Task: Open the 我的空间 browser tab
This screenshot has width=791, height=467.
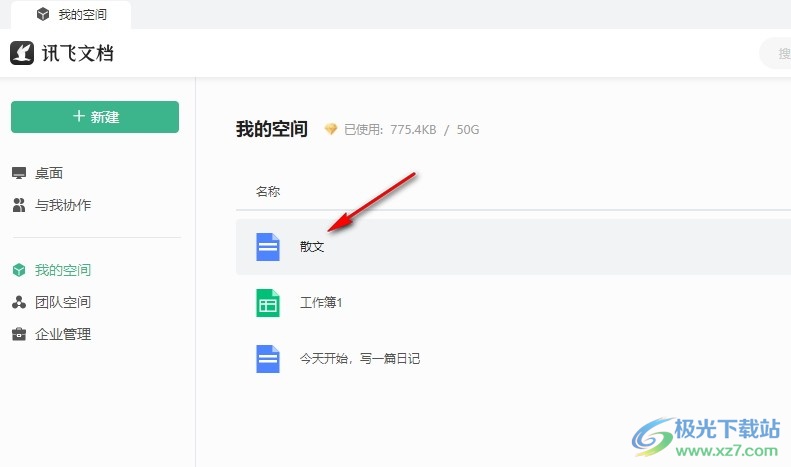Action: (71, 15)
